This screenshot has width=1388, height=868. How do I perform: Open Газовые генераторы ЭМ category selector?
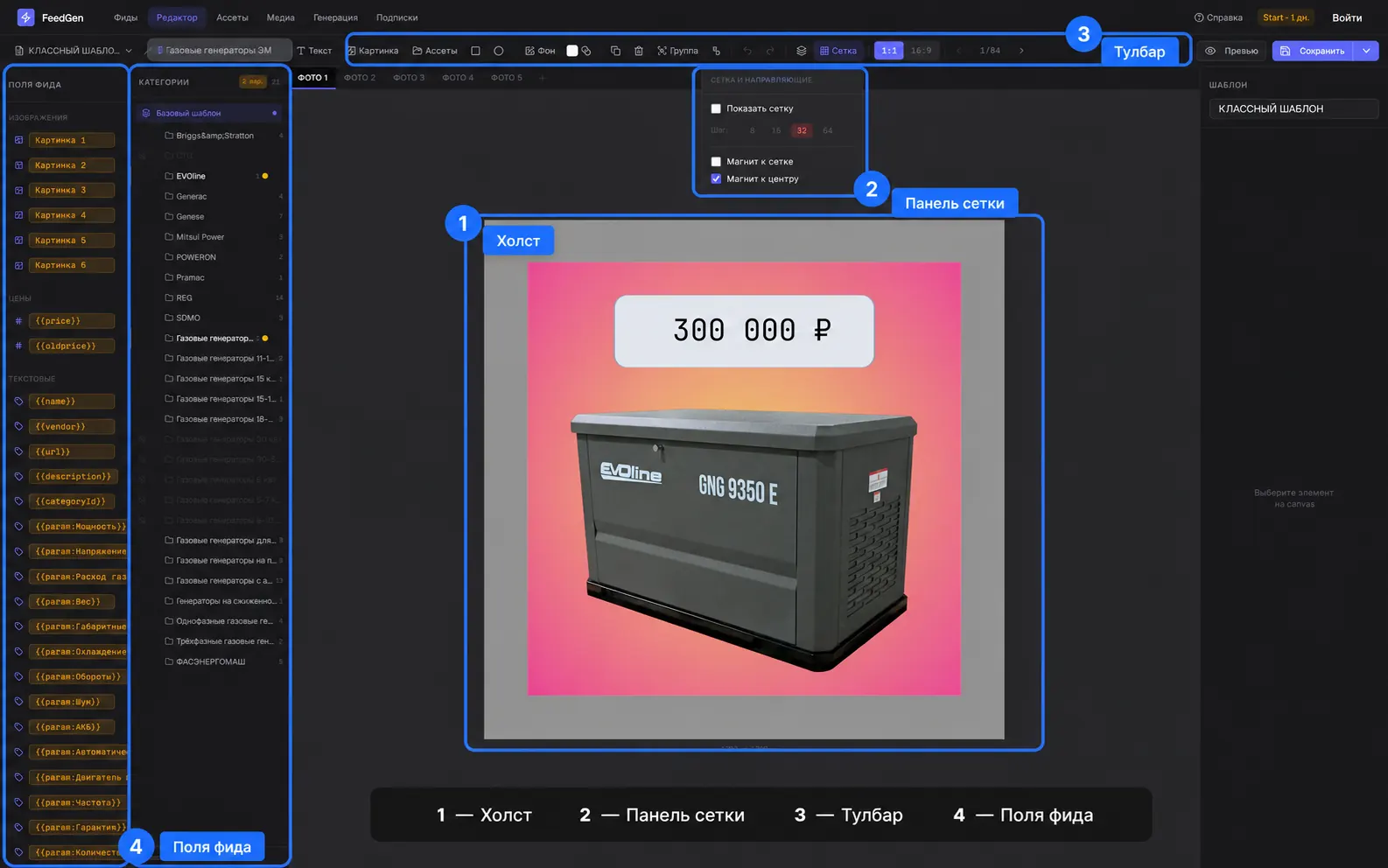click(219, 50)
